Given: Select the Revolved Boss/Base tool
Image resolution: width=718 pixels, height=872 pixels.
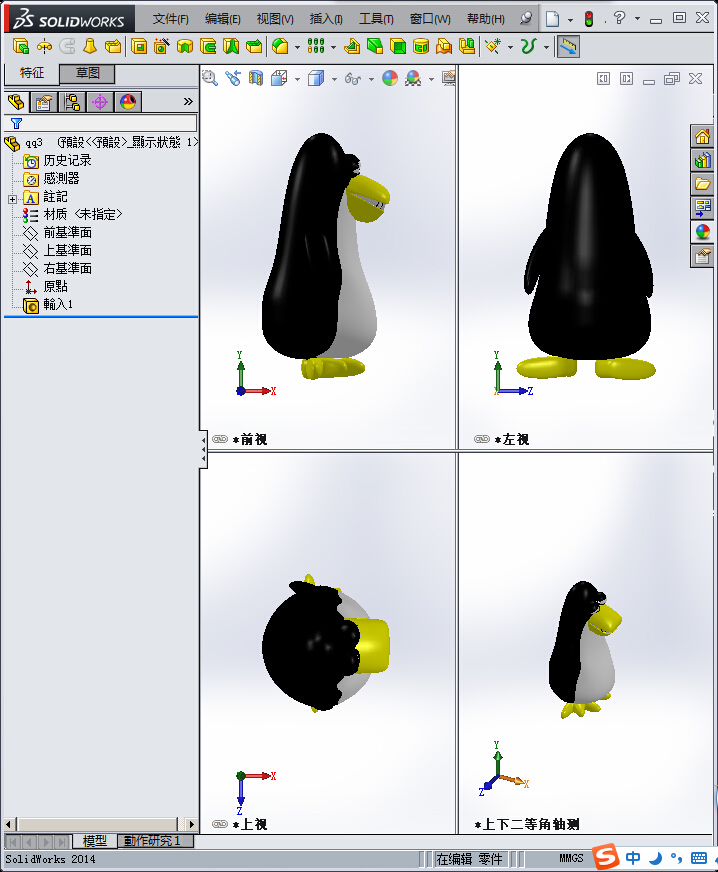Looking at the screenshot, I should pyautogui.click(x=44, y=47).
